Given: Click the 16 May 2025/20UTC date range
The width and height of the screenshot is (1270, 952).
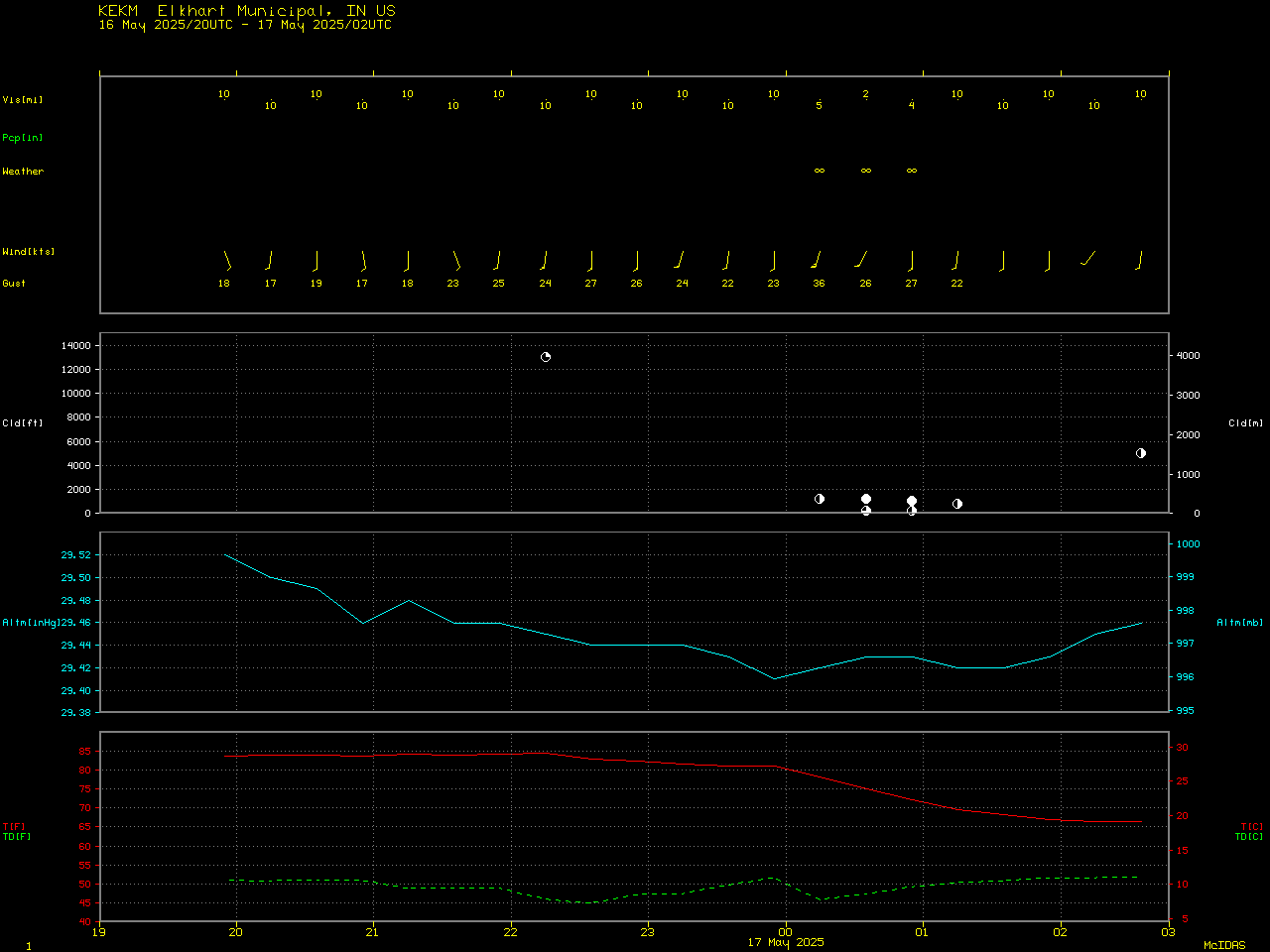Looking at the screenshot, I should [245, 25].
